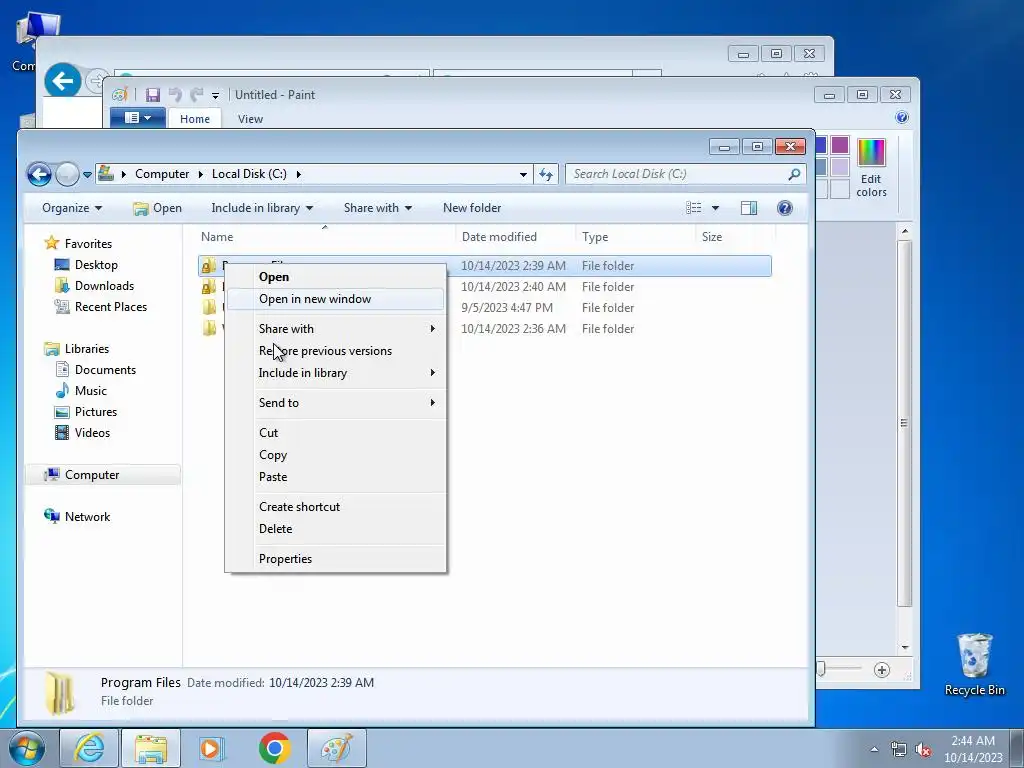
Task: Click Paint save icon in quick access
Action: click(153, 95)
